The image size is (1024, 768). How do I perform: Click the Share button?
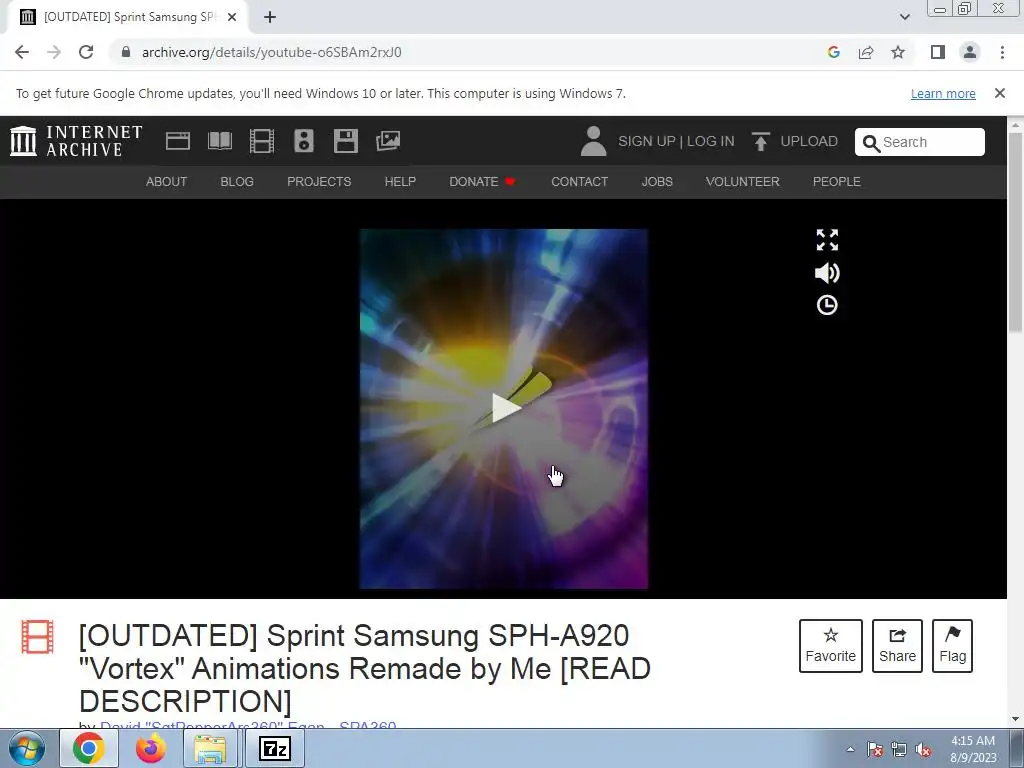click(897, 646)
